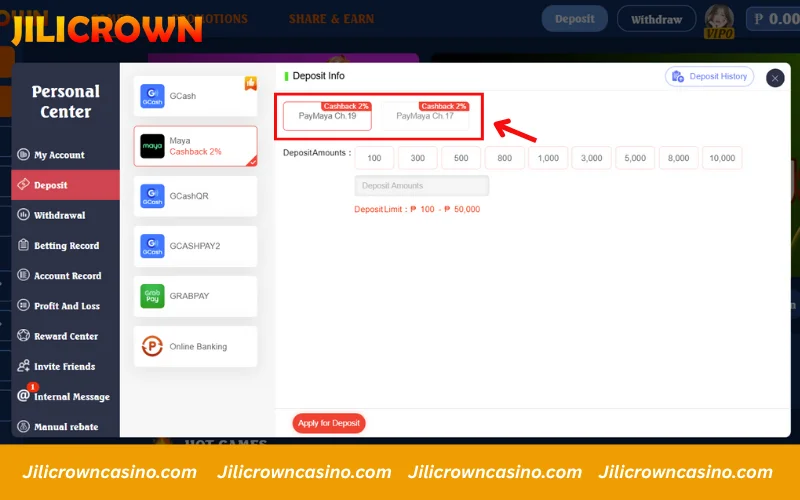
Task: Click the Reward Center sidebar icon
Action: pos(23,335)
